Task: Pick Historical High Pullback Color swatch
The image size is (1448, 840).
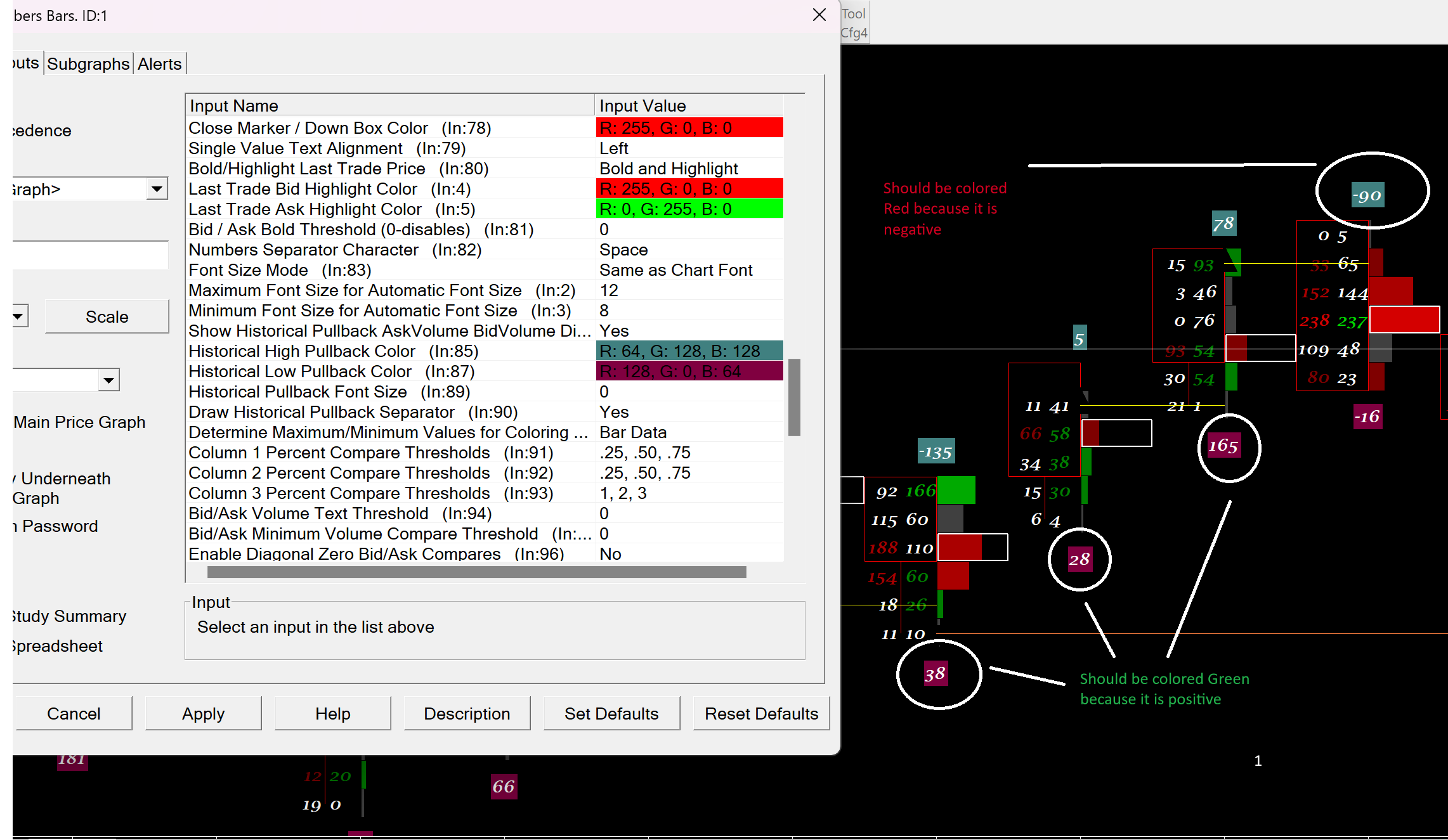Action: 689,351
